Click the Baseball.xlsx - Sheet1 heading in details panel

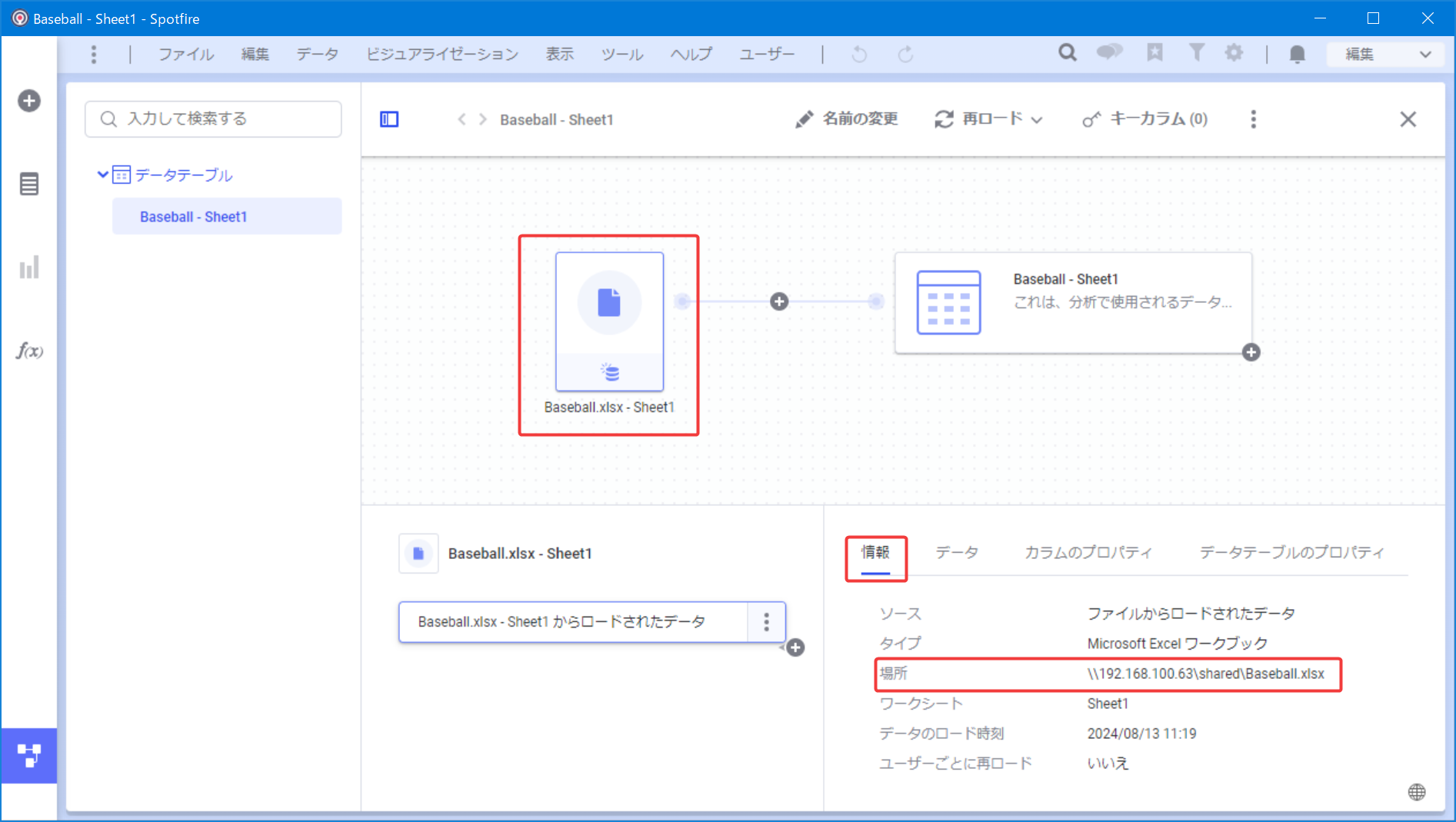[x=520, y=554]
